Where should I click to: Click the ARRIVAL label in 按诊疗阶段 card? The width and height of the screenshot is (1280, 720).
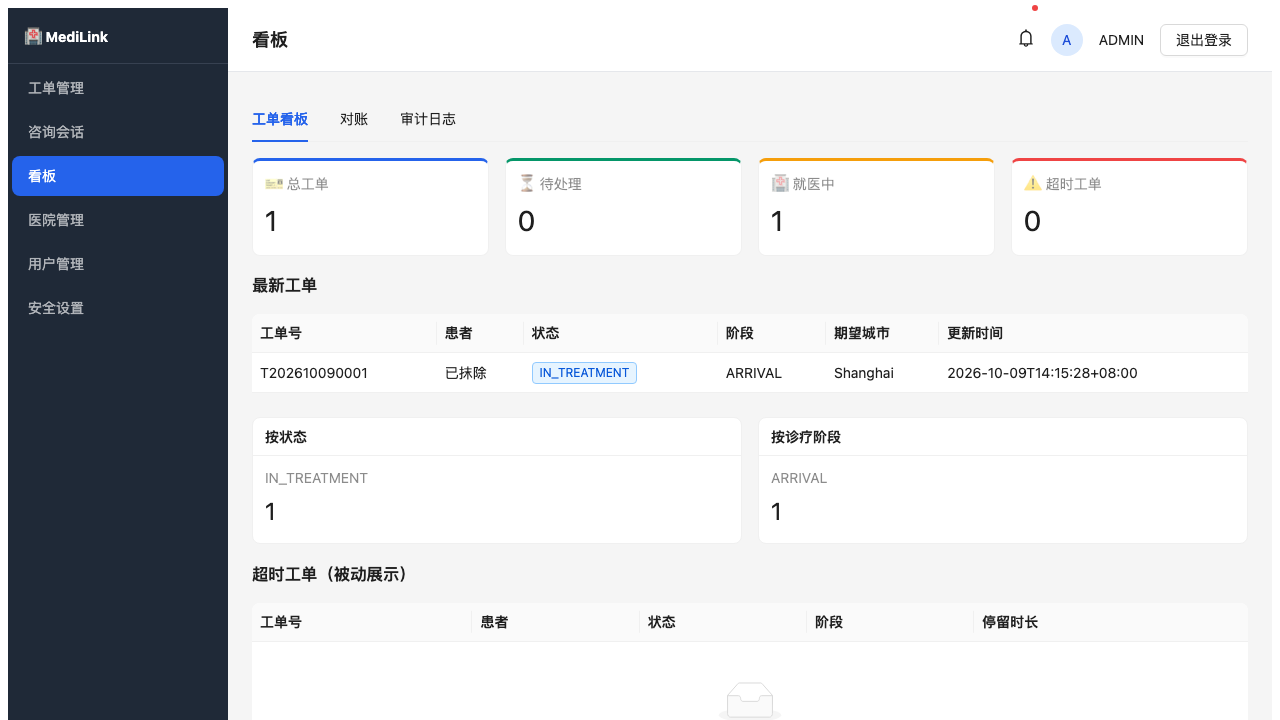pos(799,478)
